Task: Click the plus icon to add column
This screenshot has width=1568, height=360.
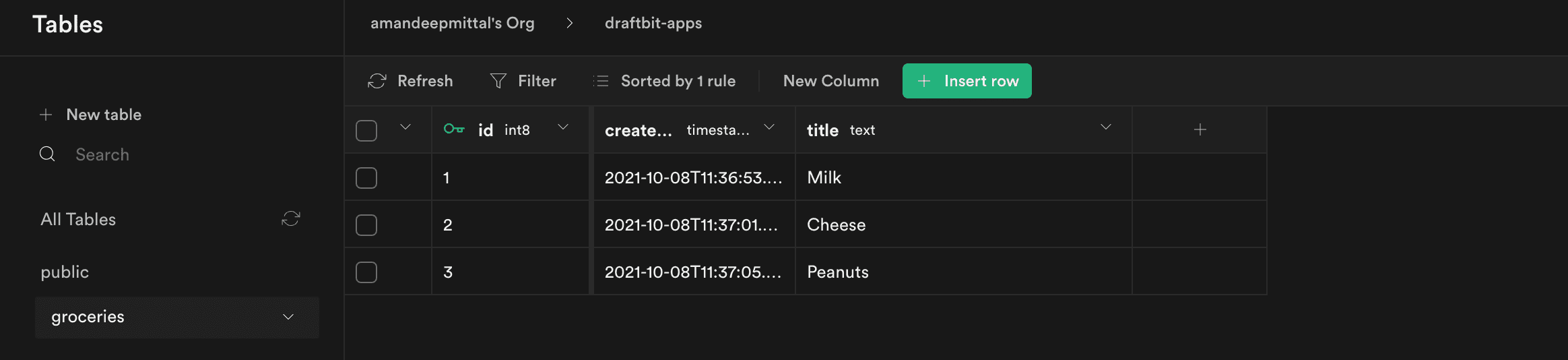Action: click(1200, 129)
